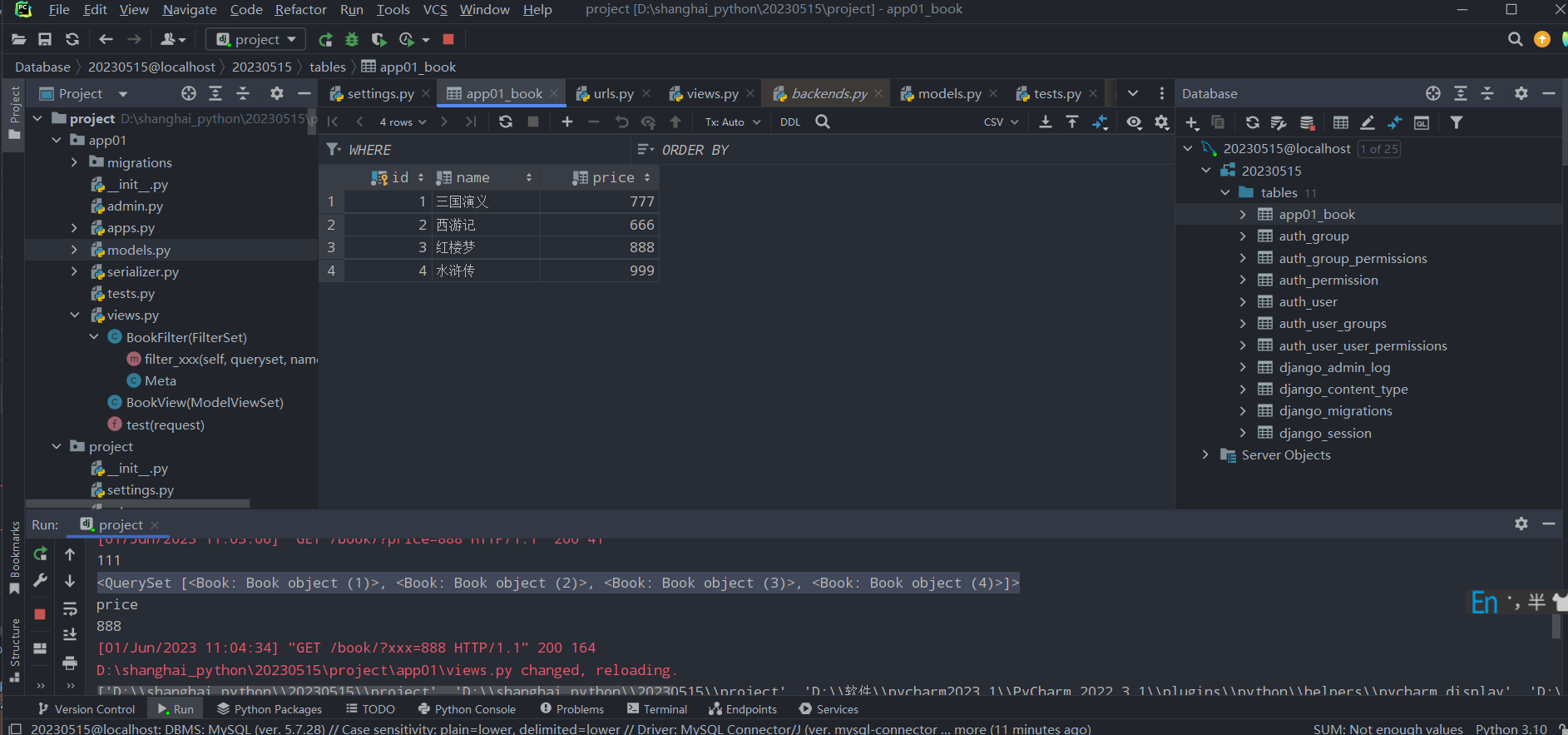Collapse the tables node in Database
1568x735 pixels.
coord(1225,192)
